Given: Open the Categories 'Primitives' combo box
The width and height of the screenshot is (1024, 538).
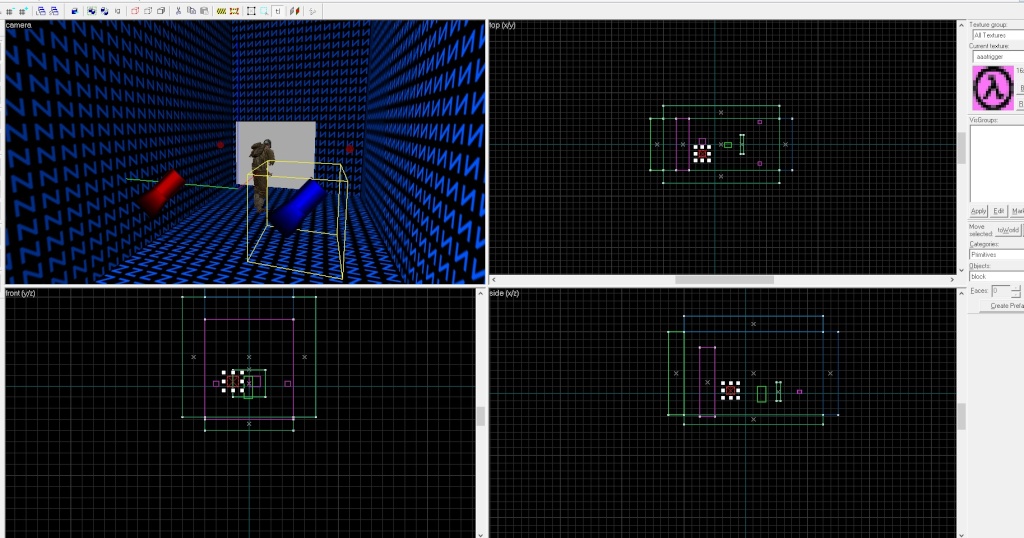Looking at the screenshot, I should (x=997, y=255).
